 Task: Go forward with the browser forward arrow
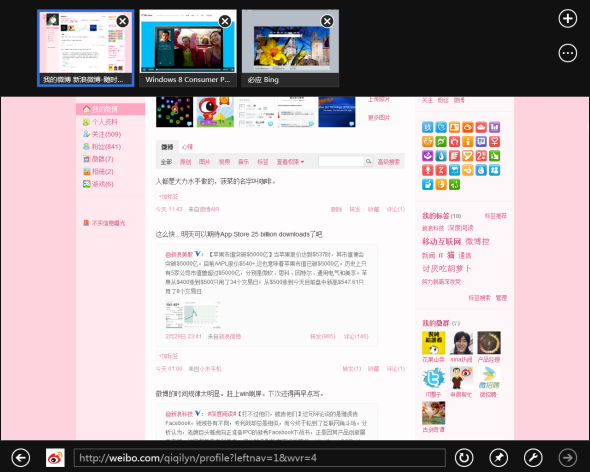[567, 458]
